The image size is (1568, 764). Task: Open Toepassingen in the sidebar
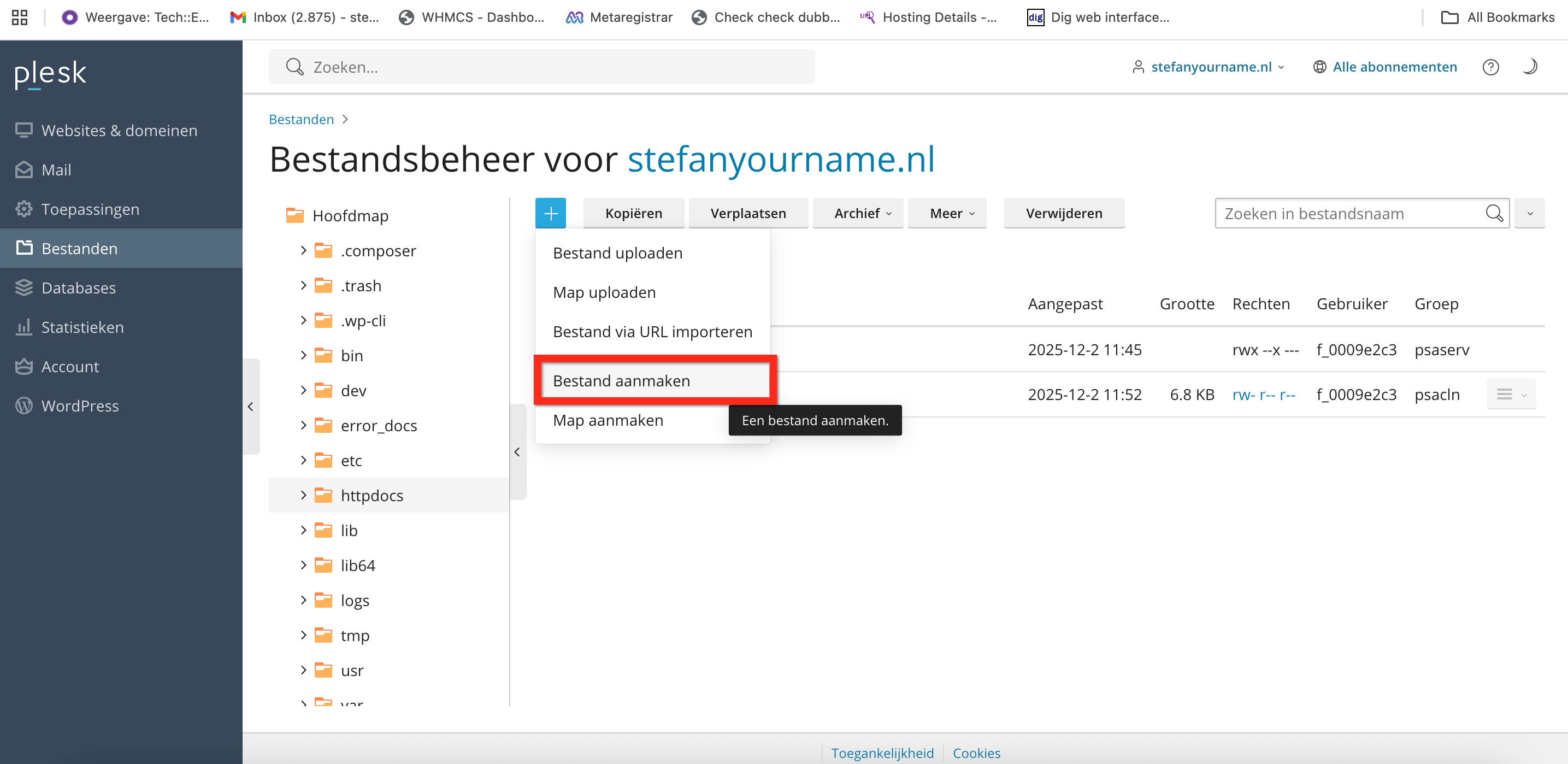click(90, 209)
